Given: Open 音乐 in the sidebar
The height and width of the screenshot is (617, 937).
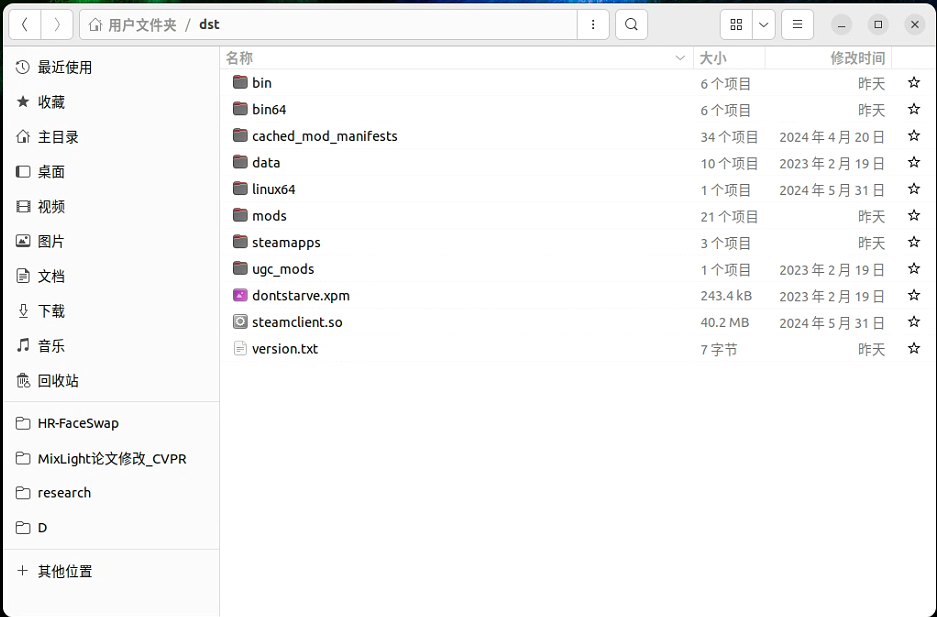Looking at the screenshot, I should click(111, 346).
